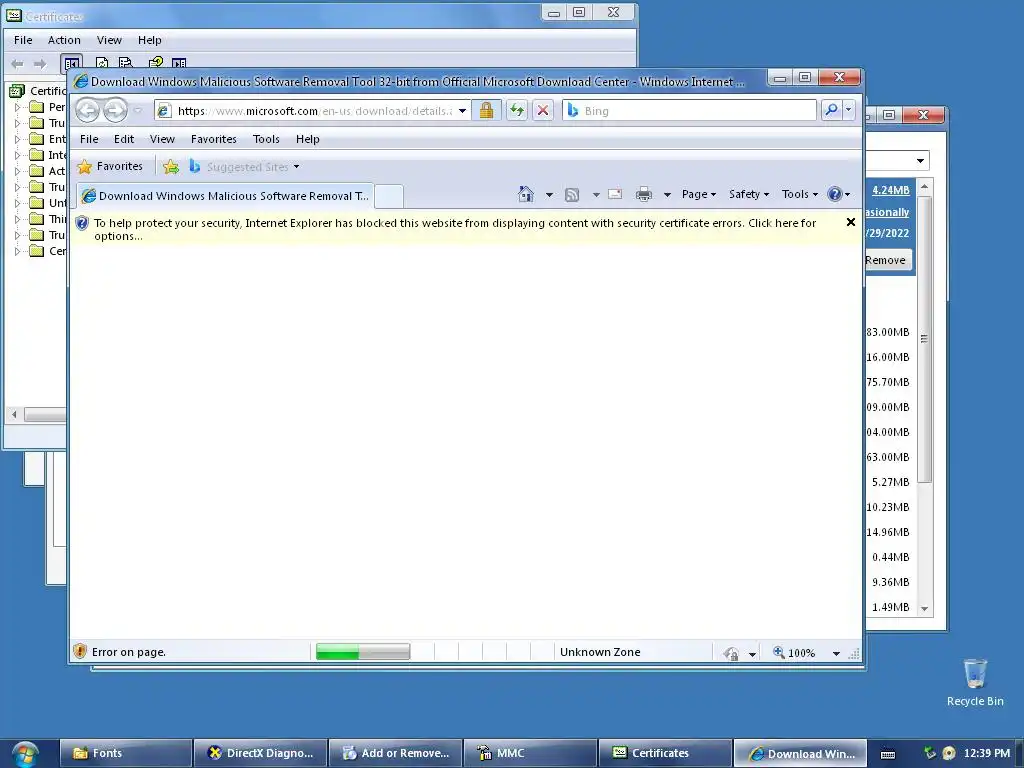1024x768 pixels.
Task: Click Show/Hide Console Tree icon in Certificates window
Action: [x=71, y=63]
